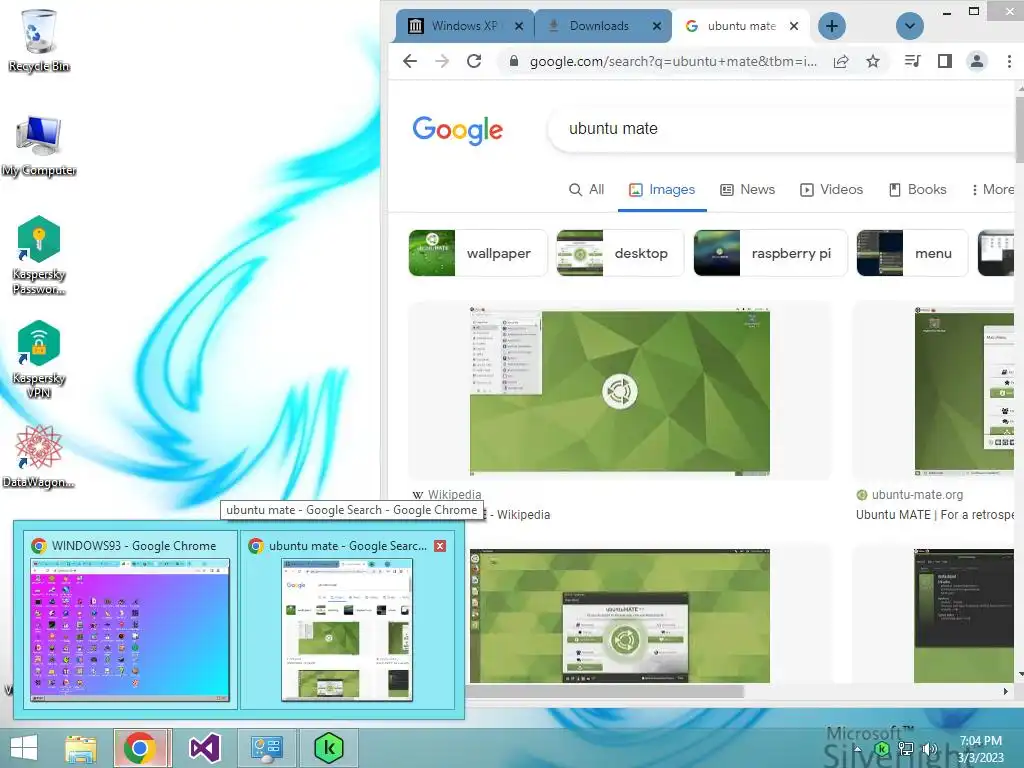Click the horizontal scrollbar in Chrome
This screenshot has width=1024, height=768.
coord(605,691)
